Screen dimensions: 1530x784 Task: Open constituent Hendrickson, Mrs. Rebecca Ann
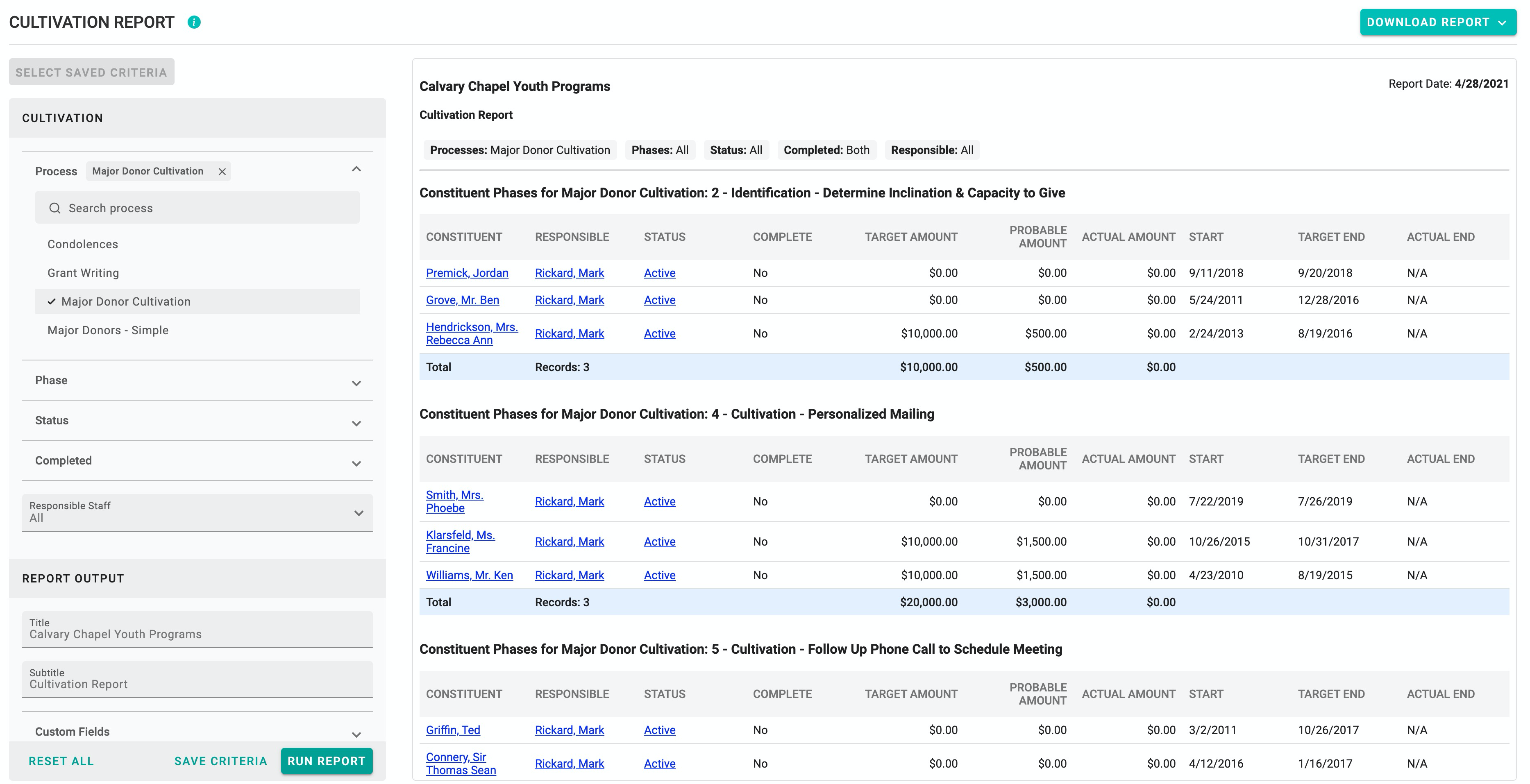pos(472,333)
